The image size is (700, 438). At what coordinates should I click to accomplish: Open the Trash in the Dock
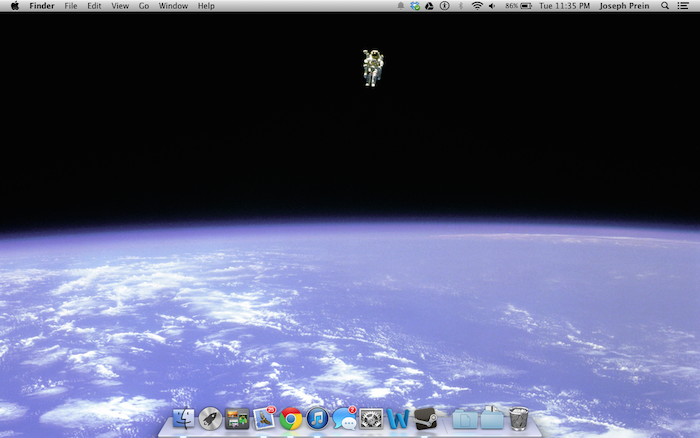tap(518, 419)
